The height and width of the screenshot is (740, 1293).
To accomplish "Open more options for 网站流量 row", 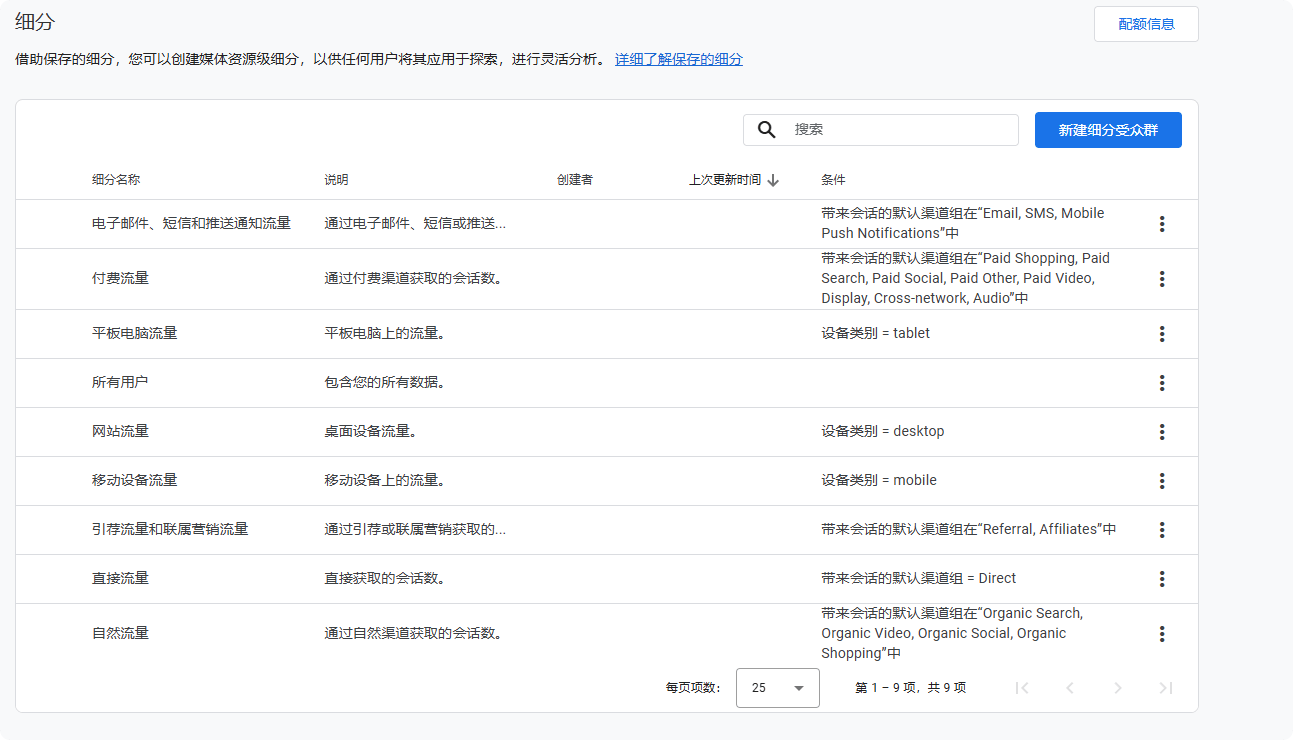I will pos(1161,432).
